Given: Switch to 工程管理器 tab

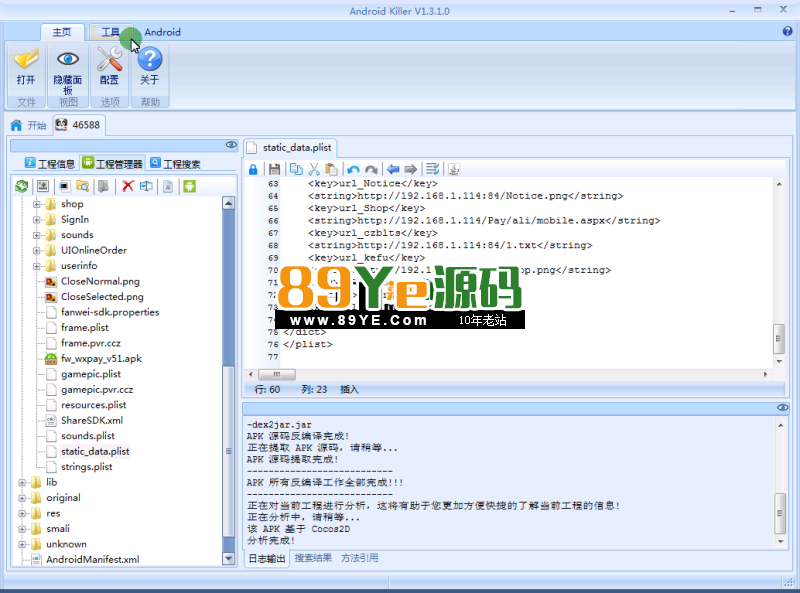Looking at the screenshot, I should click(113, 163).
